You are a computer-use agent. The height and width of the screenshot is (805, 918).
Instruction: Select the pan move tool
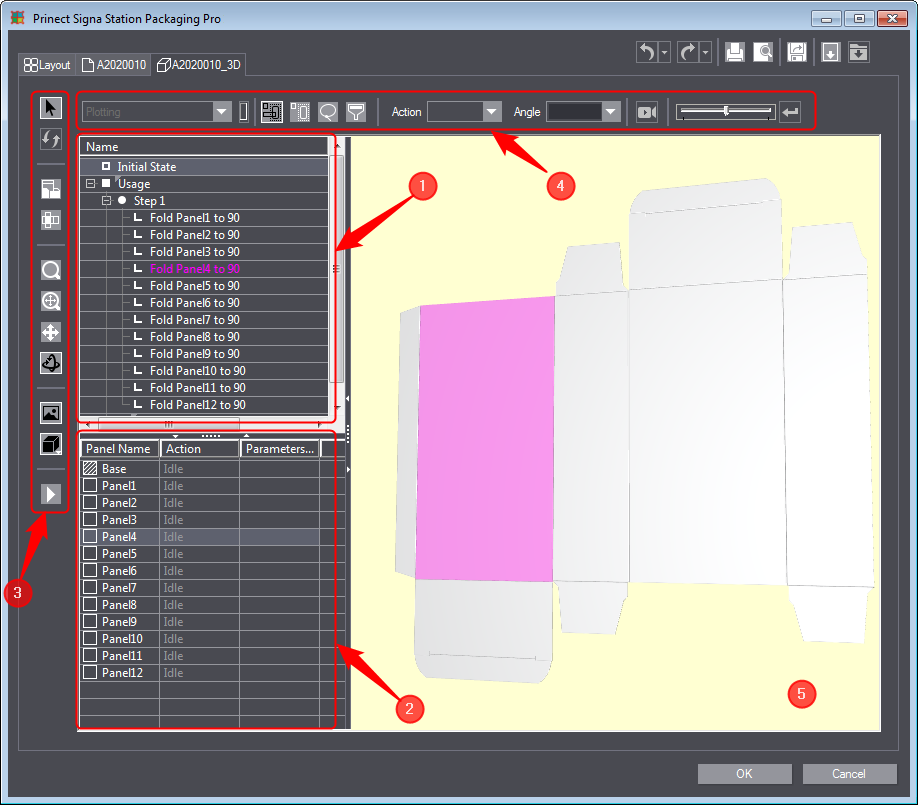point(51,332)
